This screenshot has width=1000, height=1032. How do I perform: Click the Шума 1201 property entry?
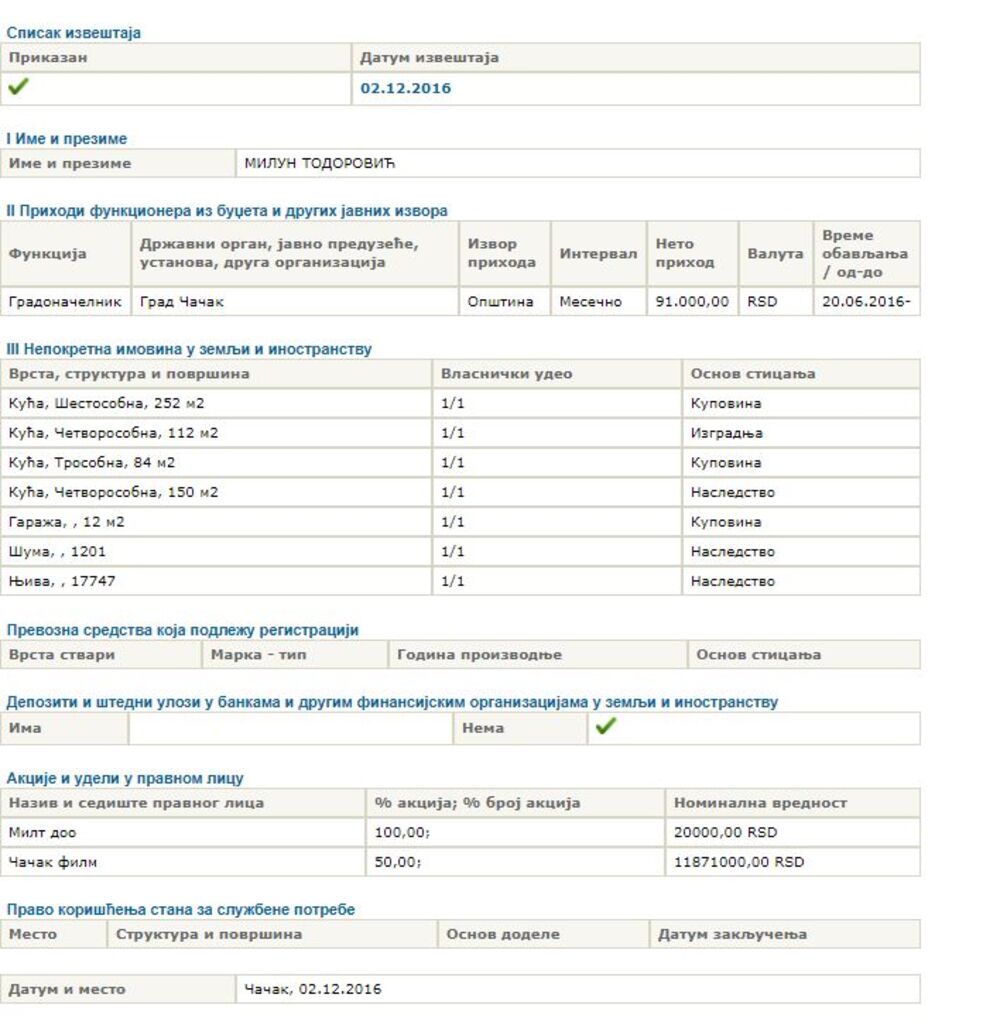pyautogui.click(x=56, y=551)
